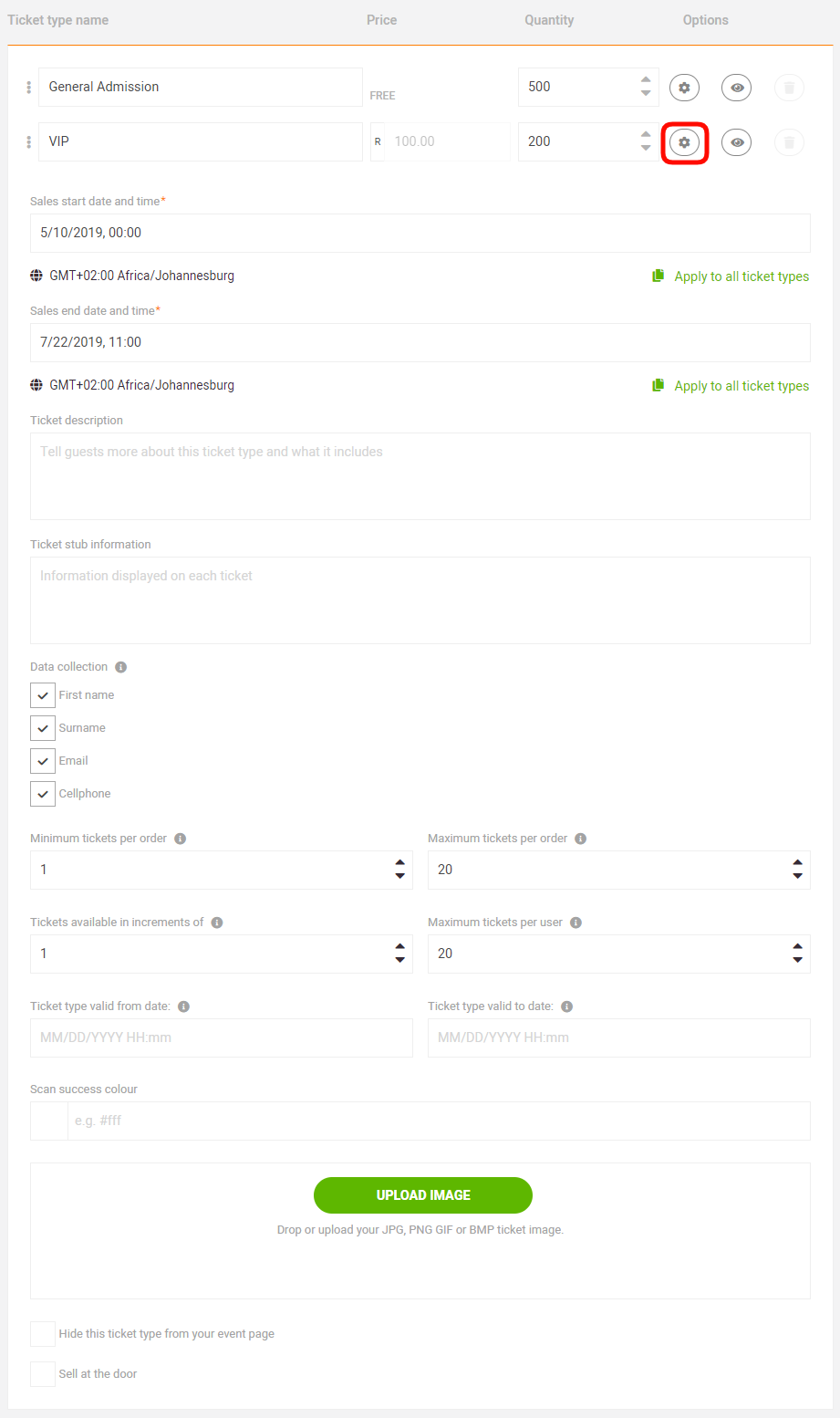This screenshot has width=840, height=1418.
Task: Click the info icon beside Maximum tickets per user
Action: 576,922
